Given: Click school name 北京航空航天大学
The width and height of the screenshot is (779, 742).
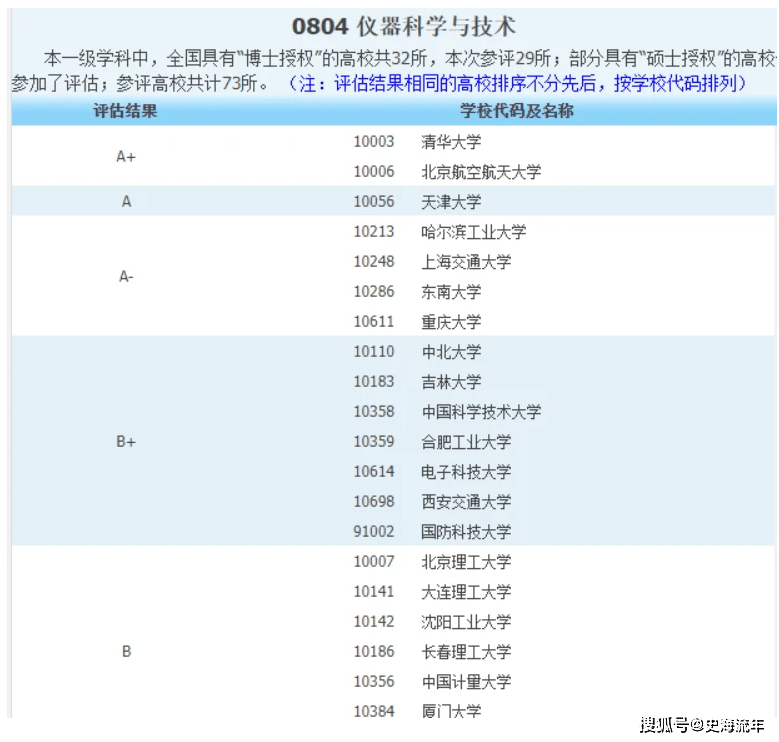Looking at the screenshot, I should click(x=481, y=172).
